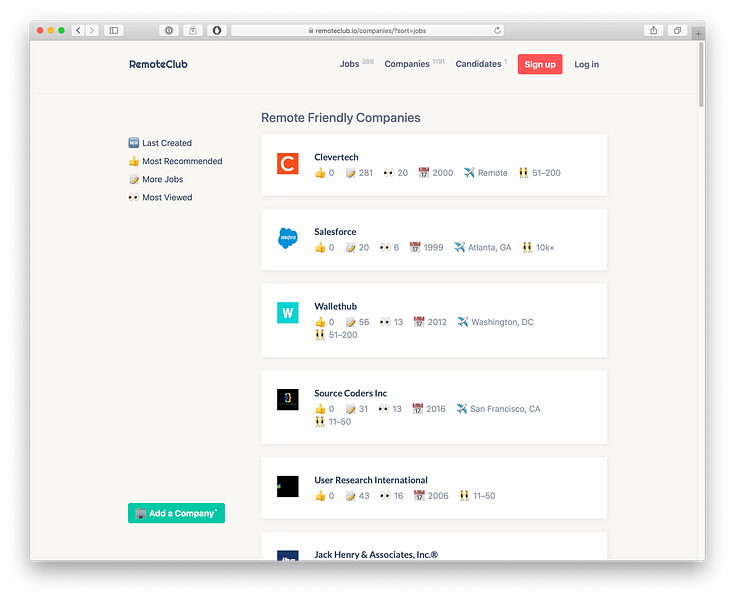Screen dimensions: 735x600
Task: Click the NEW icon beside Last Created
Action: [134, 142]
